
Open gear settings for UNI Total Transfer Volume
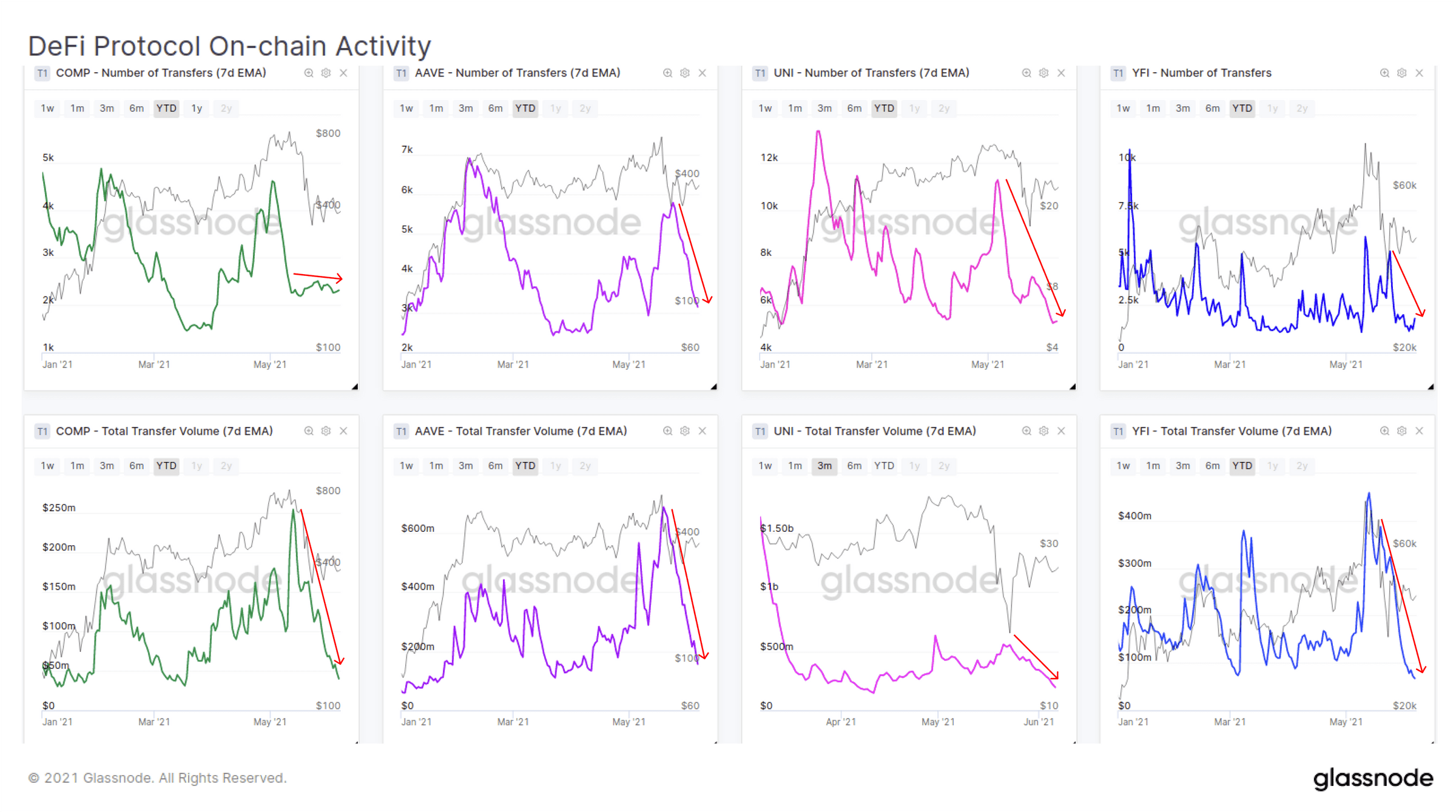pos(1043,431)
